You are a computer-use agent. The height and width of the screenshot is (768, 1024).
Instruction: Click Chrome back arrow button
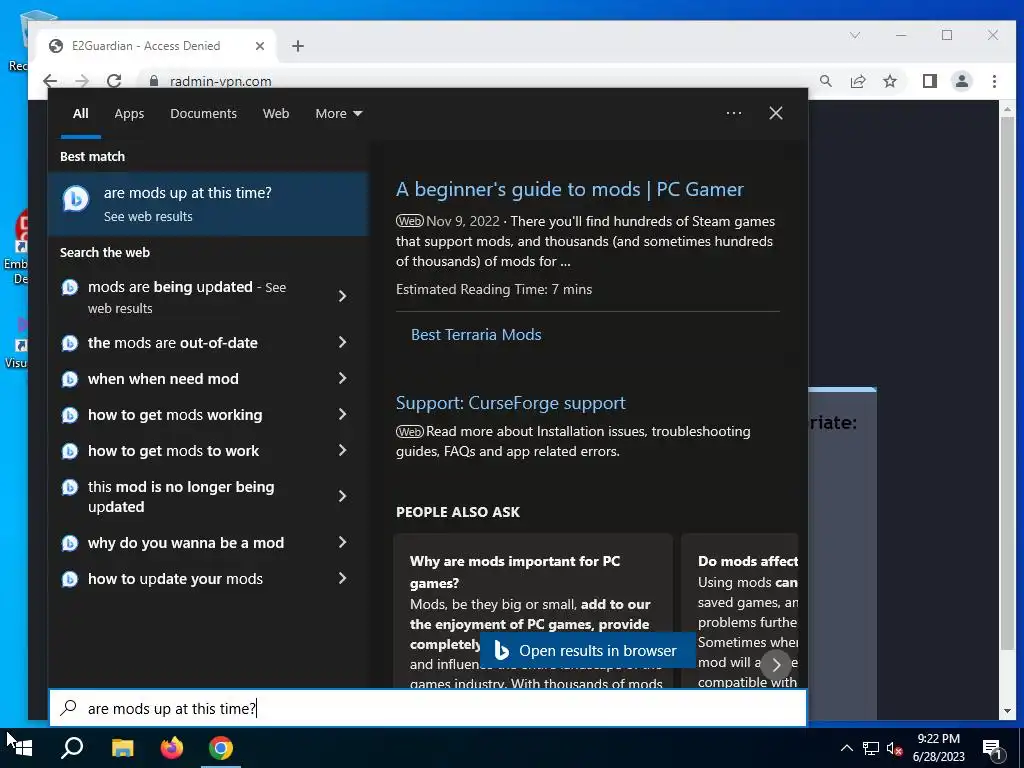click(x=50, y=81)
